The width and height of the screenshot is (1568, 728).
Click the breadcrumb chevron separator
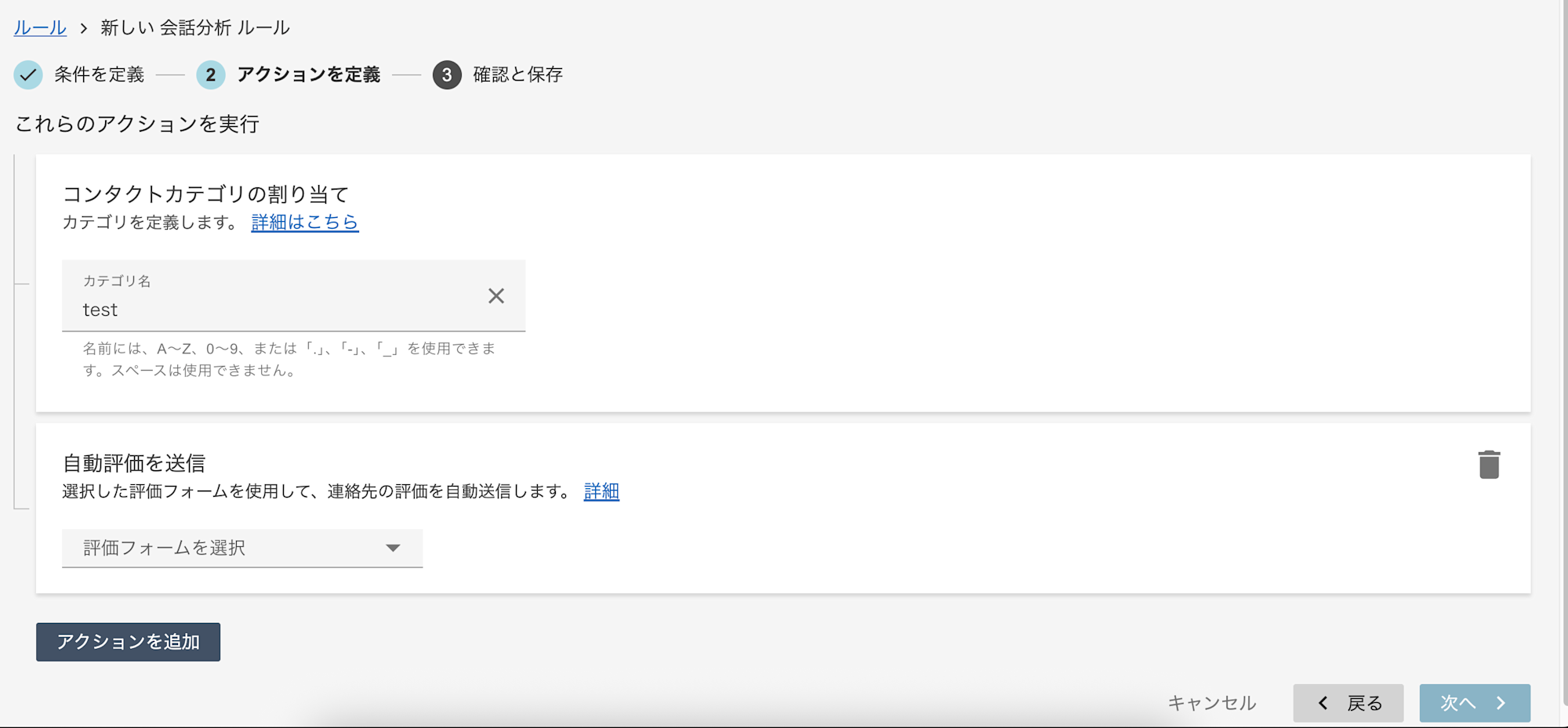click(x=84, y=29)
